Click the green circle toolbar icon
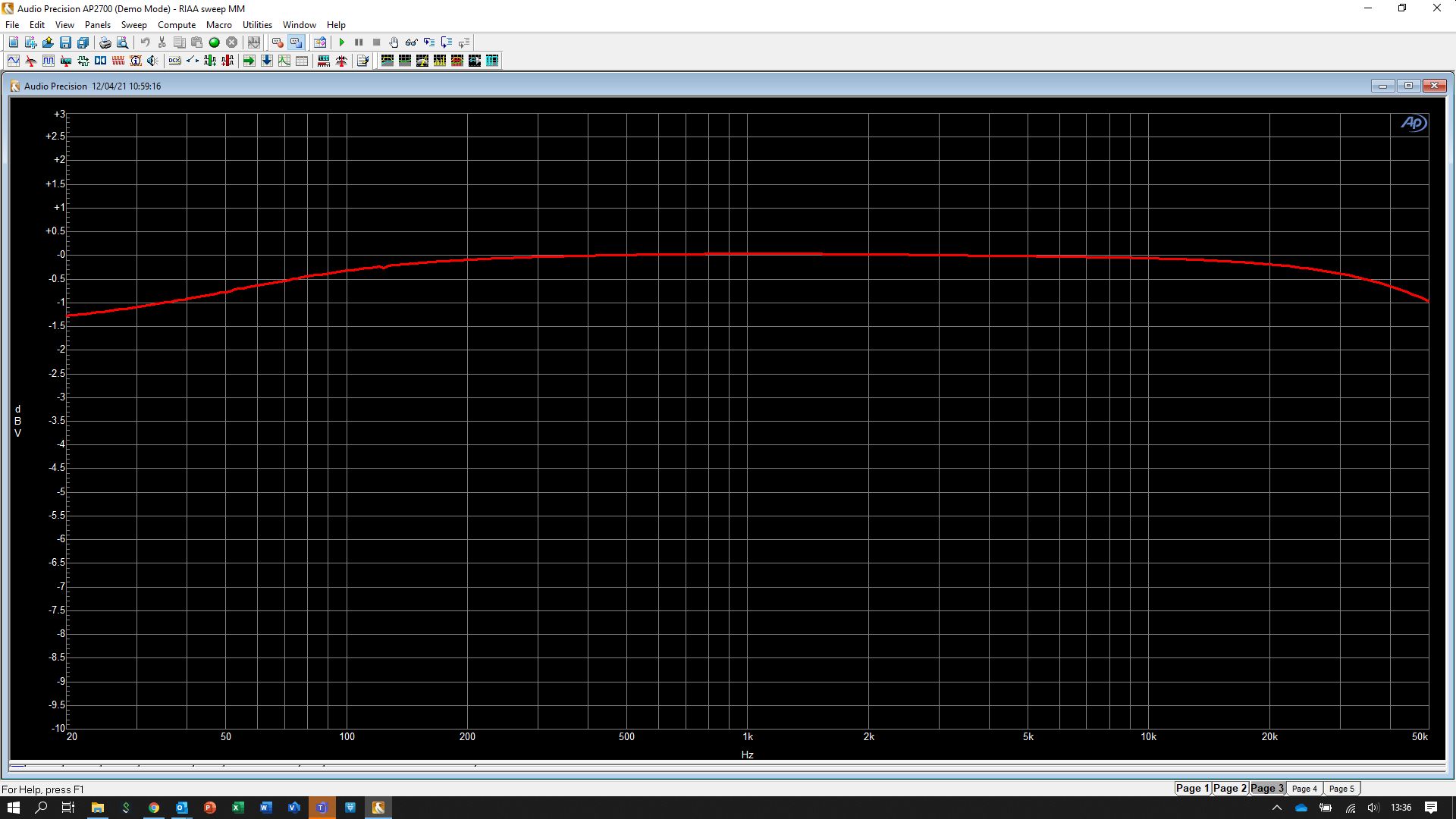The image size is (1456, 819). click(x=214, y=42)
